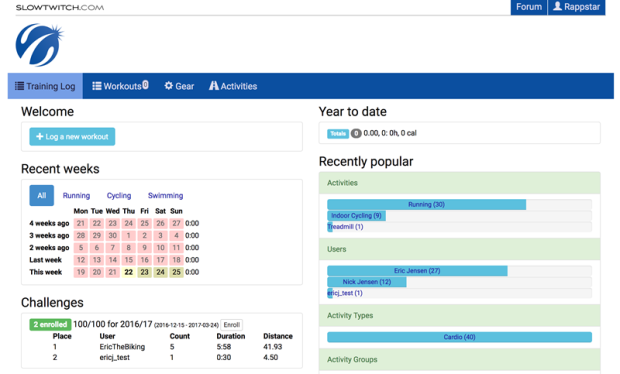Filter recent weeks by Cycling
Screen dimensions: 620x374
119,195
